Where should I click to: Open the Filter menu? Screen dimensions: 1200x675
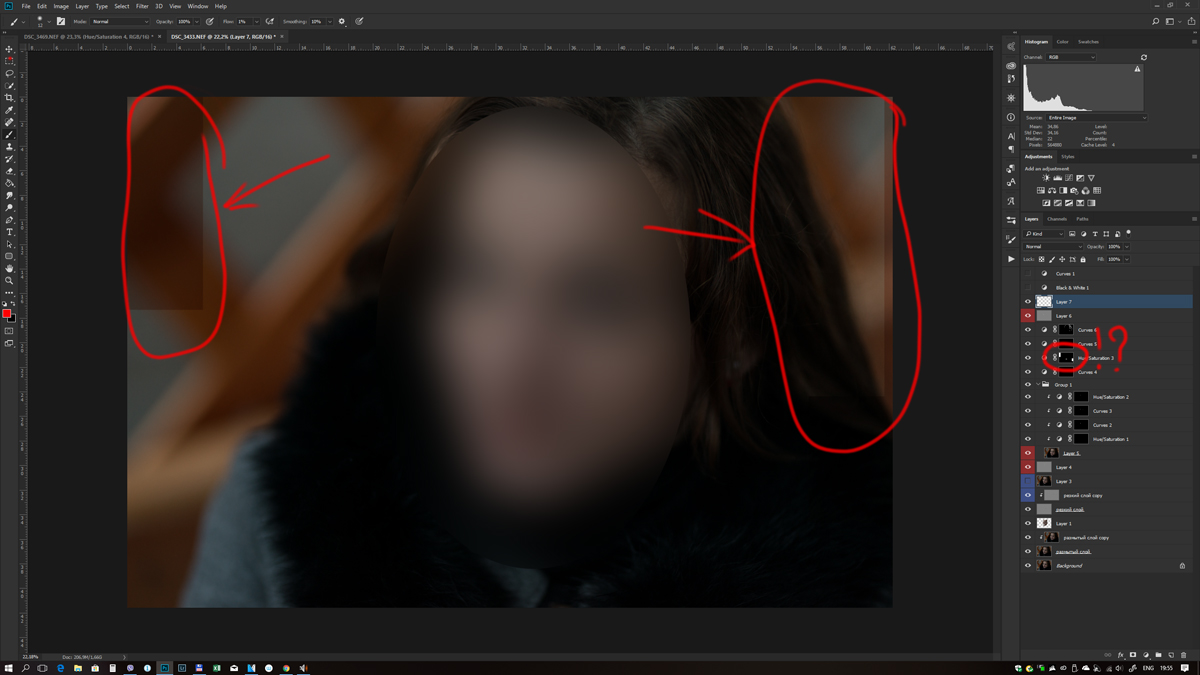pos(142,6)
